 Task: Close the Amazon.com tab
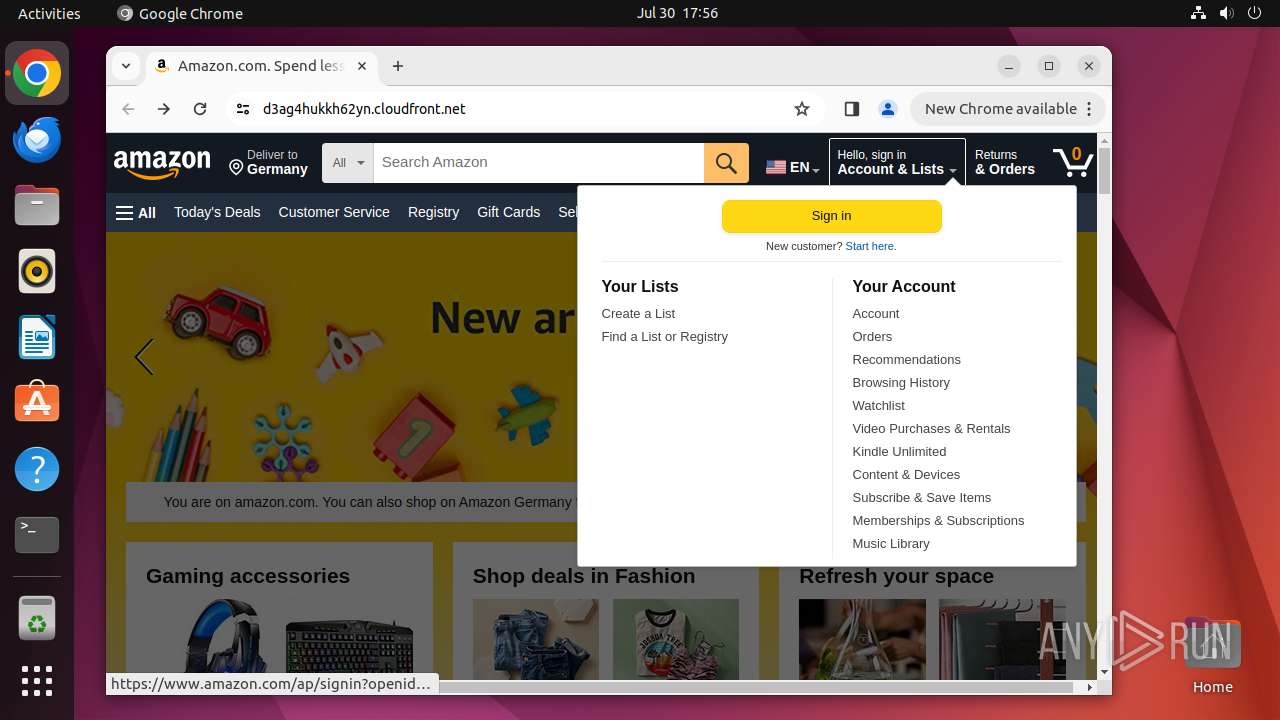(362, 66)
